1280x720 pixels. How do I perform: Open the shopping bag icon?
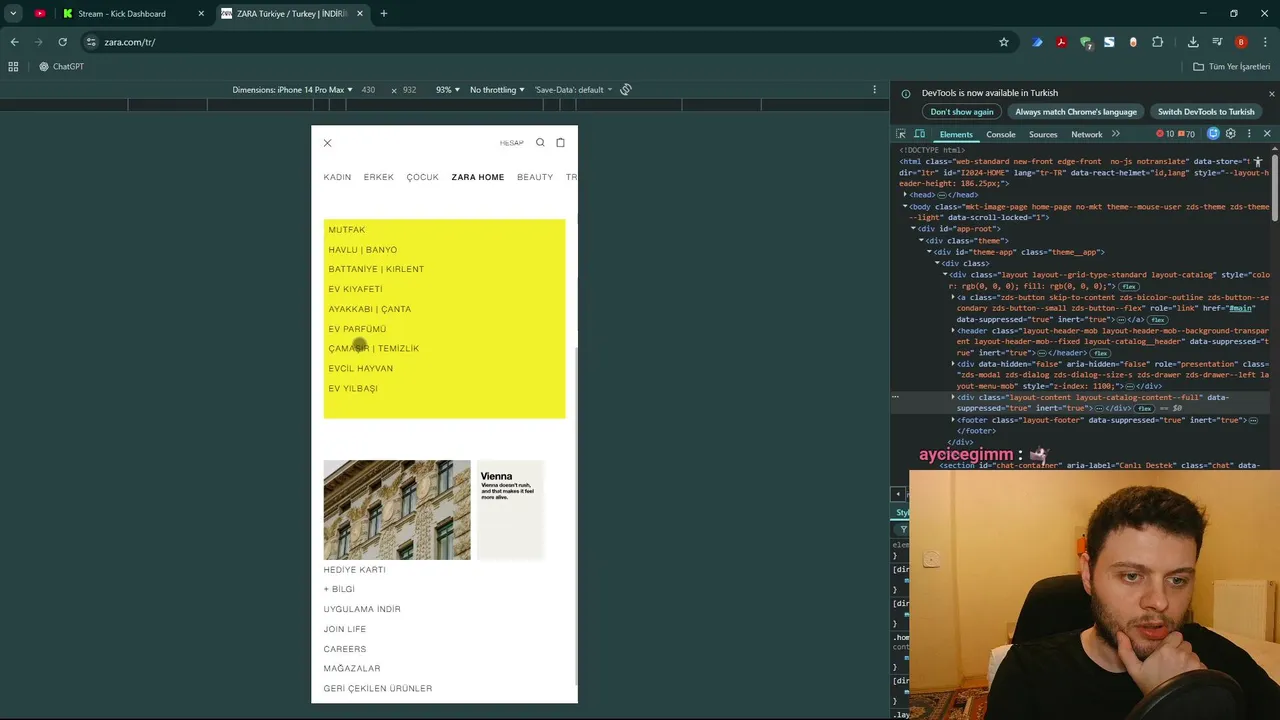pos(560,142)
